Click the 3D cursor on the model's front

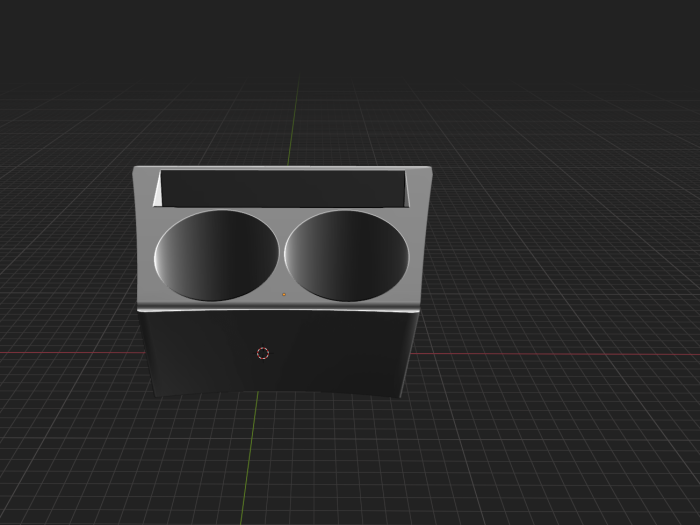tap(263, 353)
